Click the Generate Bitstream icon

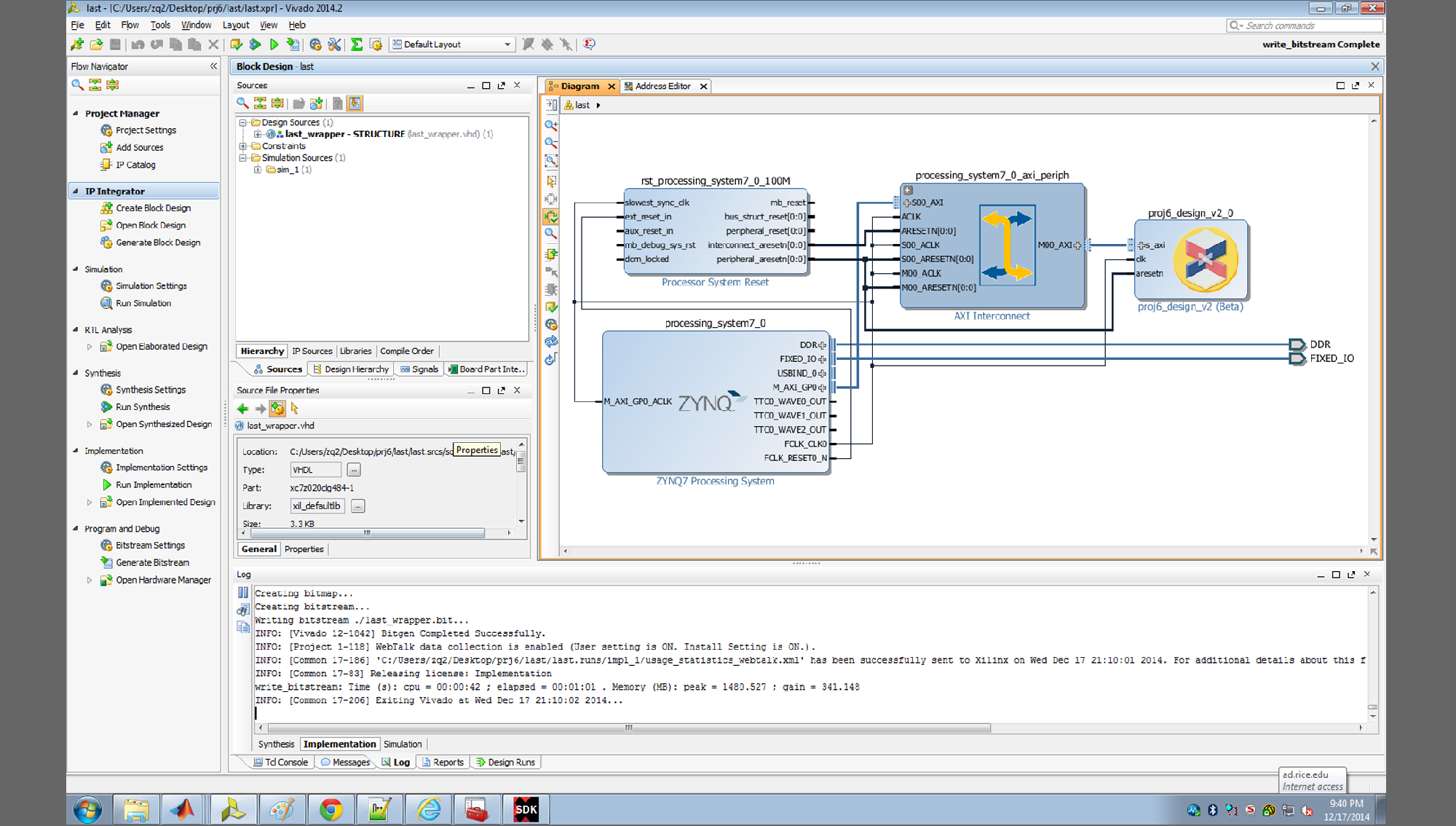coord(106,562)
